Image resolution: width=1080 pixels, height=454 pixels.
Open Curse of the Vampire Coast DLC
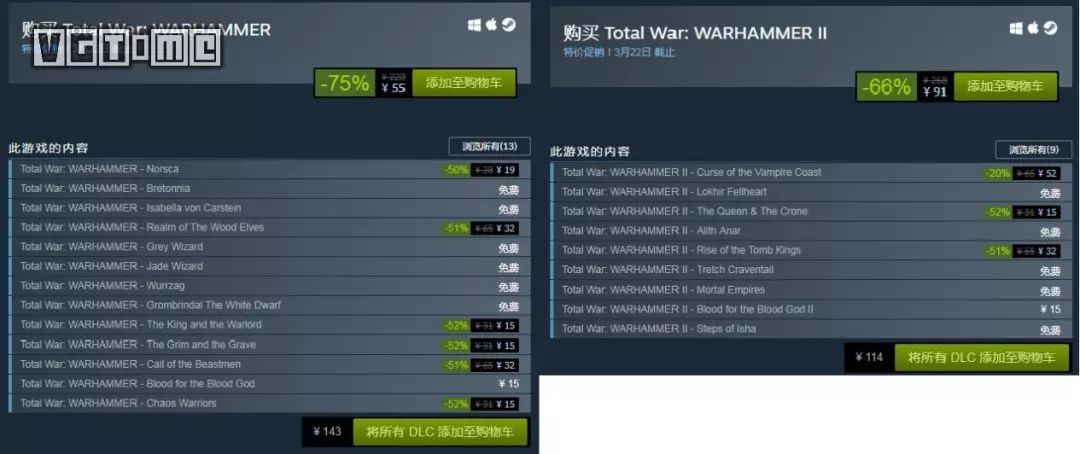click(811, 173)
